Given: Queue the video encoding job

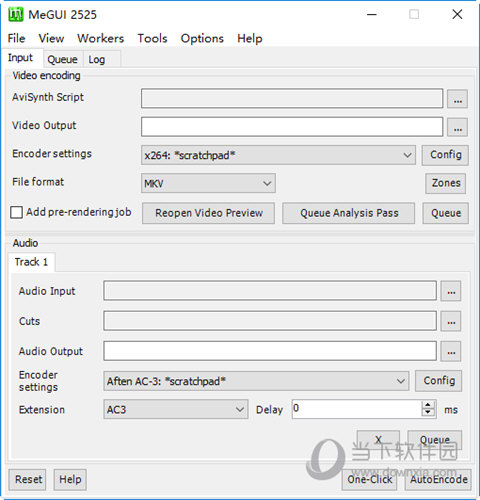Looking at the screenshot, I should pyautogui.click(x=446, y=213).
